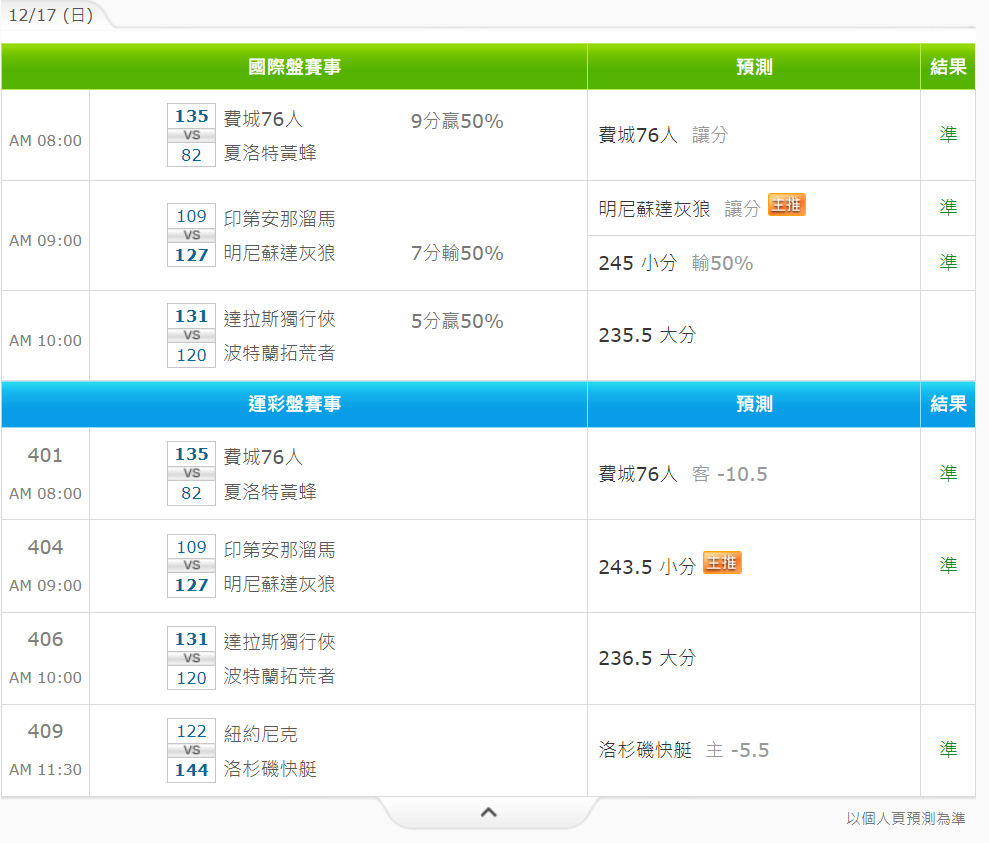Click the 預測 header in the 國際盤 section
This screenshot has width=989, height=843.
(x=754, y=67)
